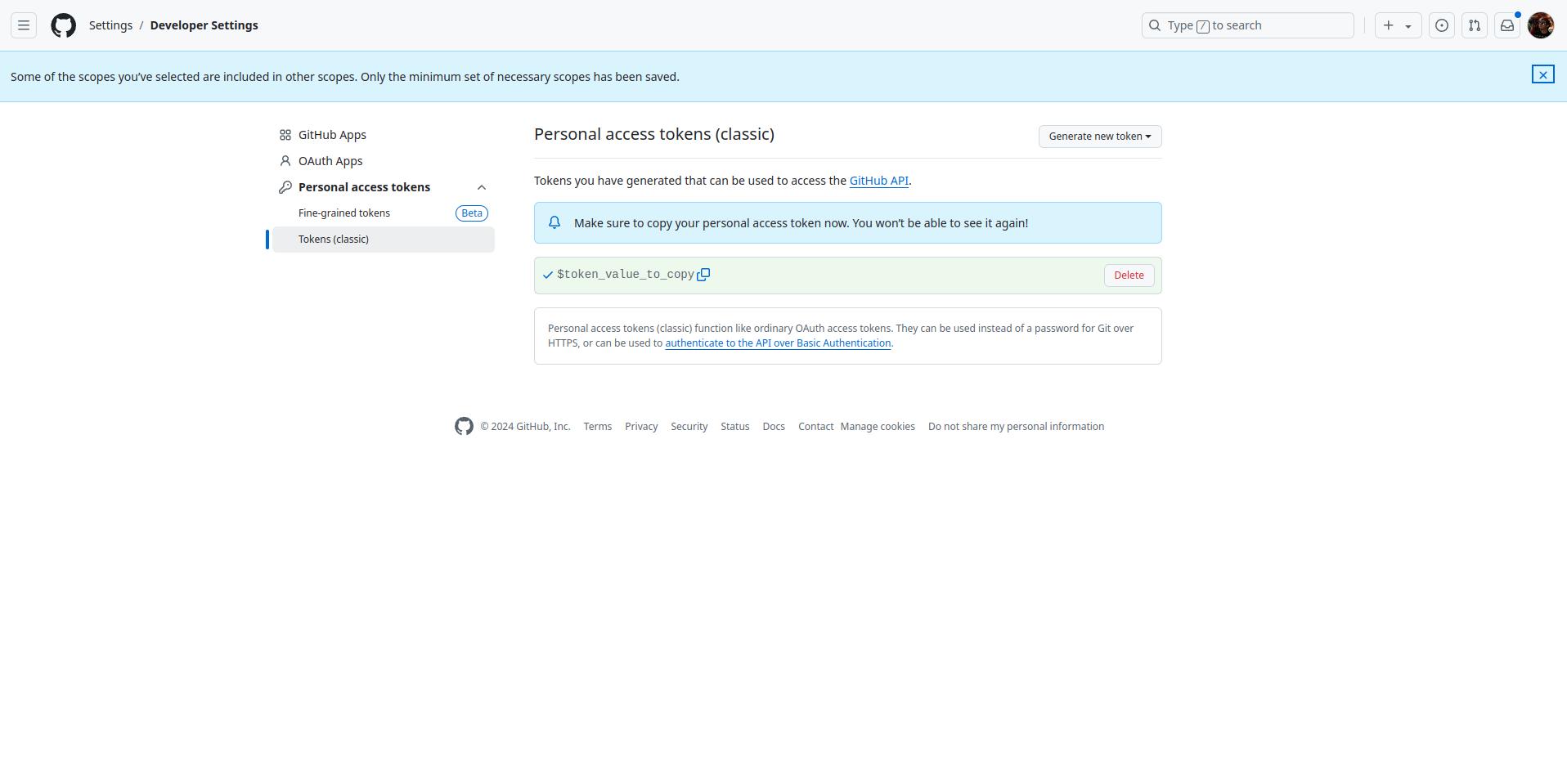Image resolution: width=1567 pixels, height=784 pixels.
Task: Open the GitHub homepage via the logo
Action: (x=63, y=25)
